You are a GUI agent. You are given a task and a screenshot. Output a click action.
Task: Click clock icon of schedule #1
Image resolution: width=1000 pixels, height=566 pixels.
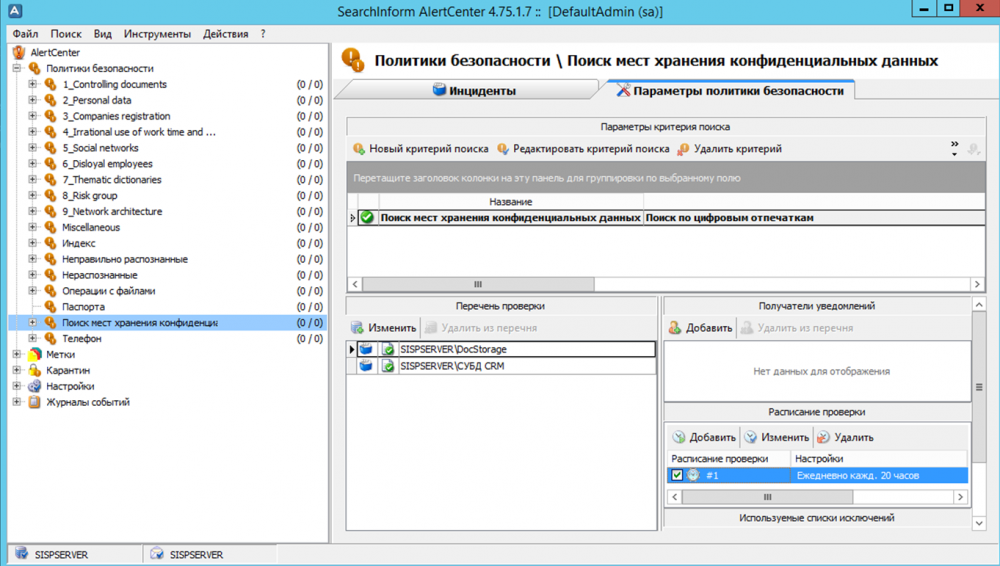pyautogui.click(x=693, y=475)
